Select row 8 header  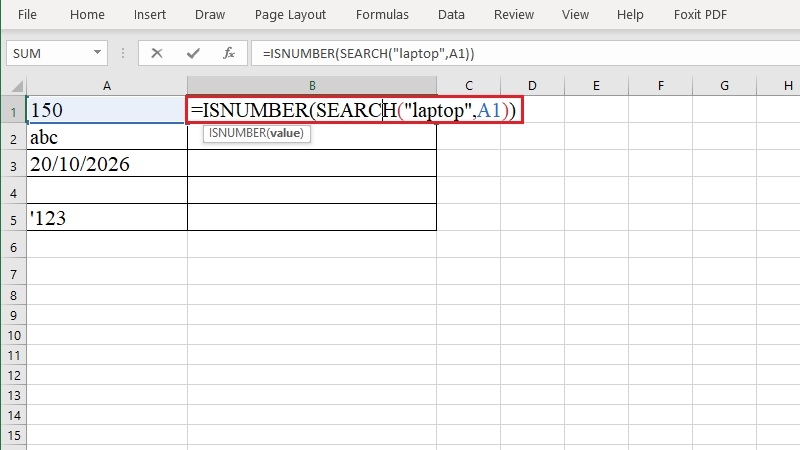click(x=14, y=295)
